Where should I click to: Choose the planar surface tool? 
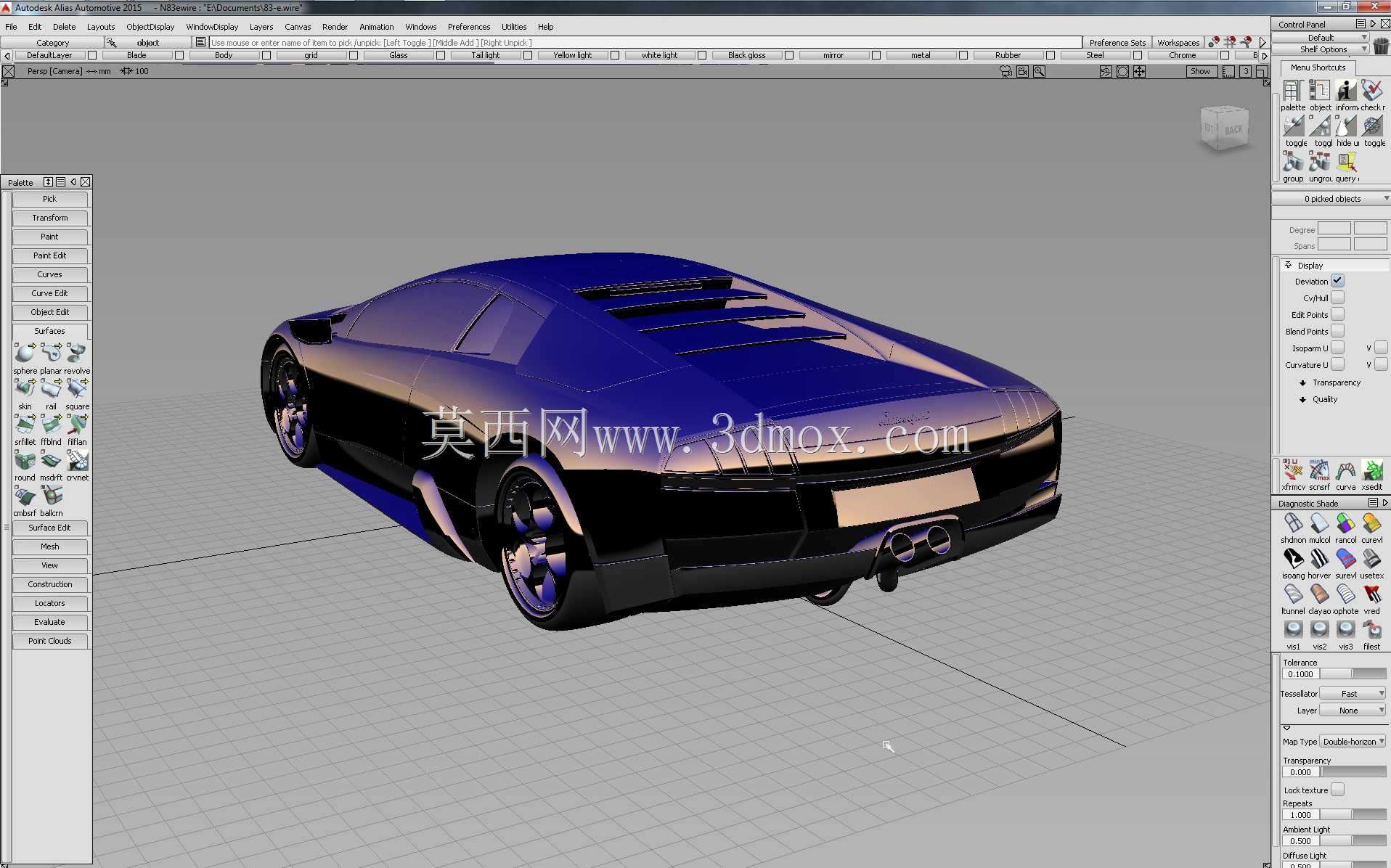click(x=51, y=353)
